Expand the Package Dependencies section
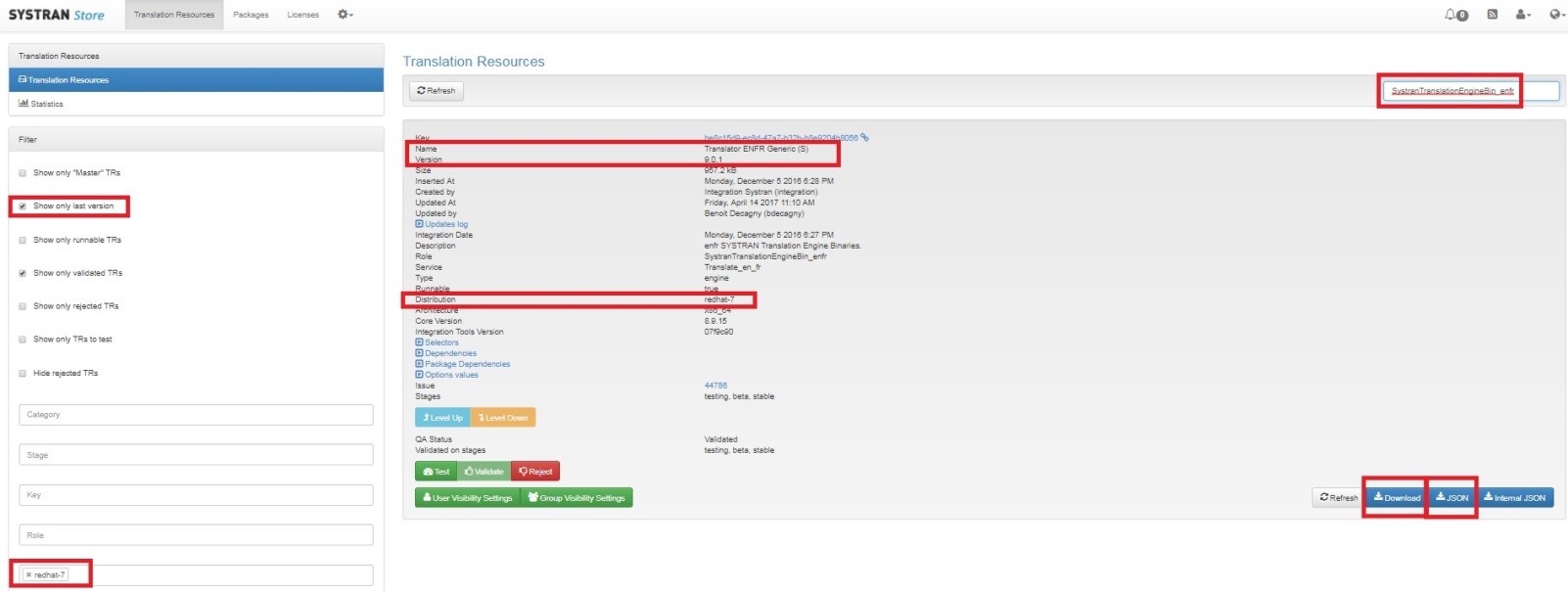 pyautogui.click(x=462, y=364)
